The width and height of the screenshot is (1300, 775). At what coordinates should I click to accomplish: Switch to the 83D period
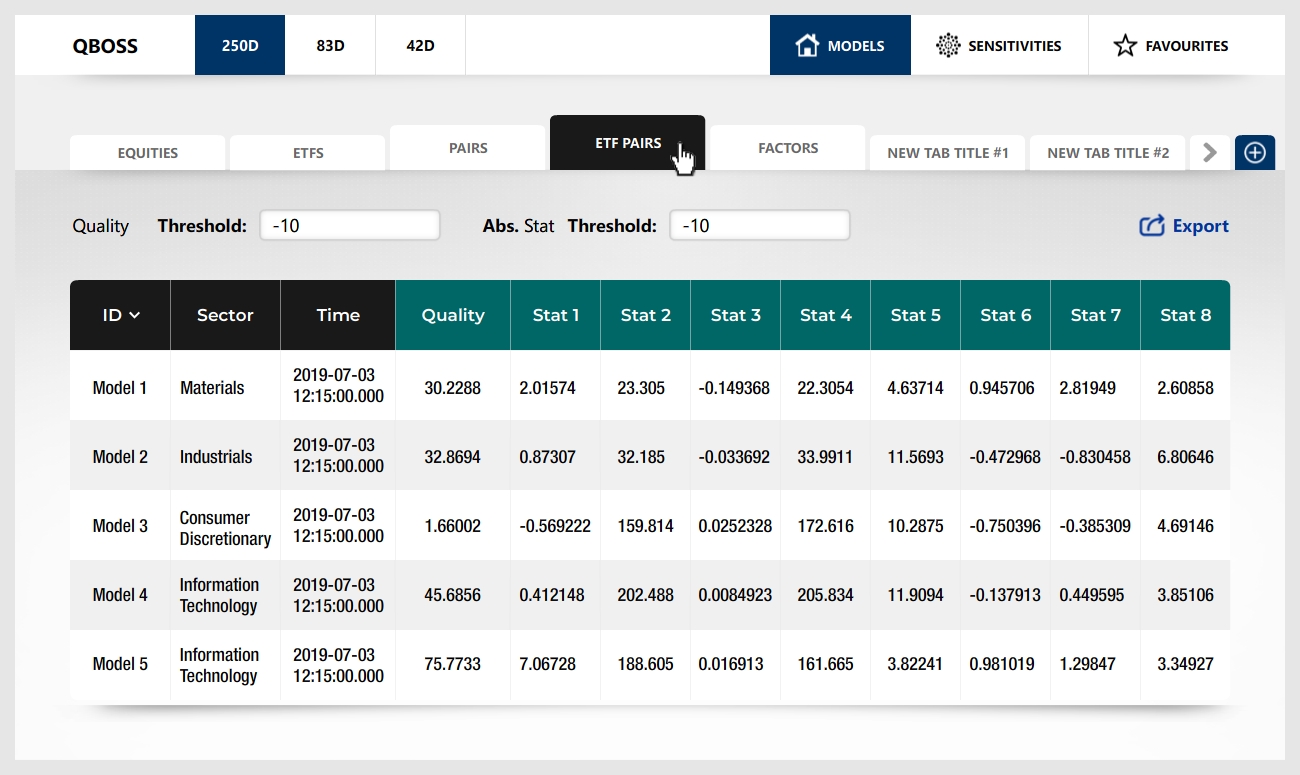(x=330, y=46)
